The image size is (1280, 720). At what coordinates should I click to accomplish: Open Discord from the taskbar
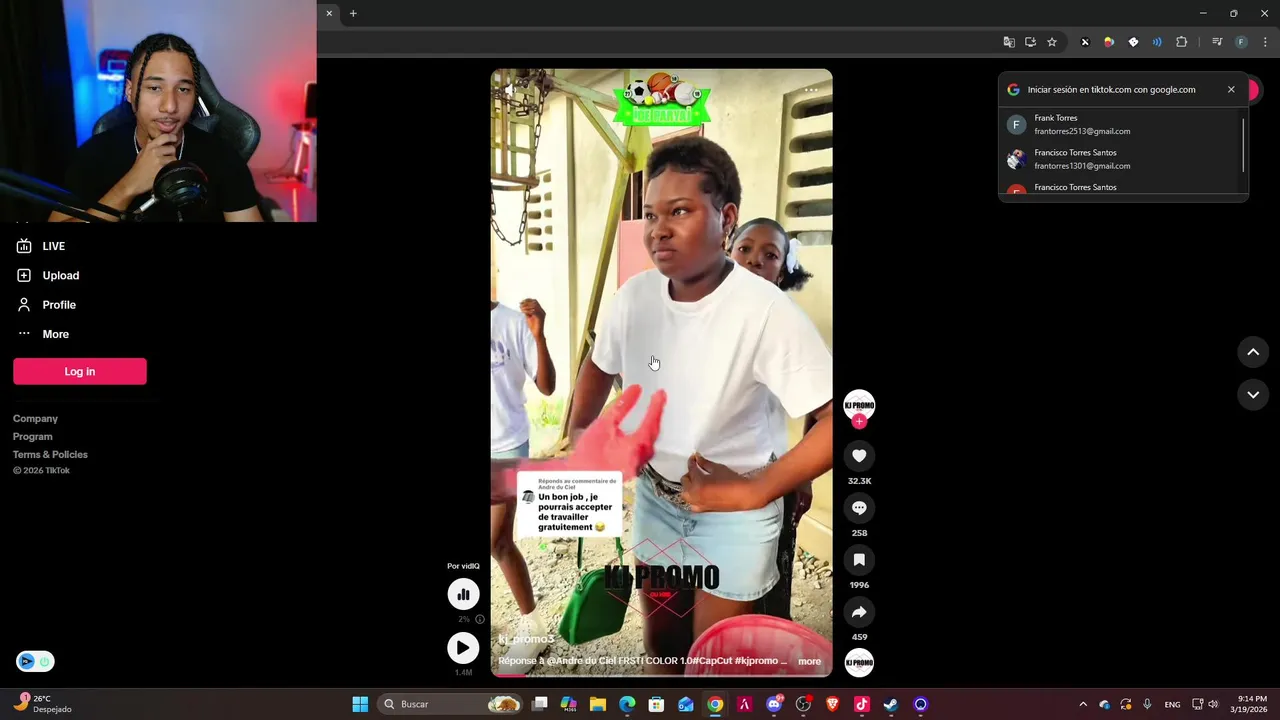pos(774,704)
